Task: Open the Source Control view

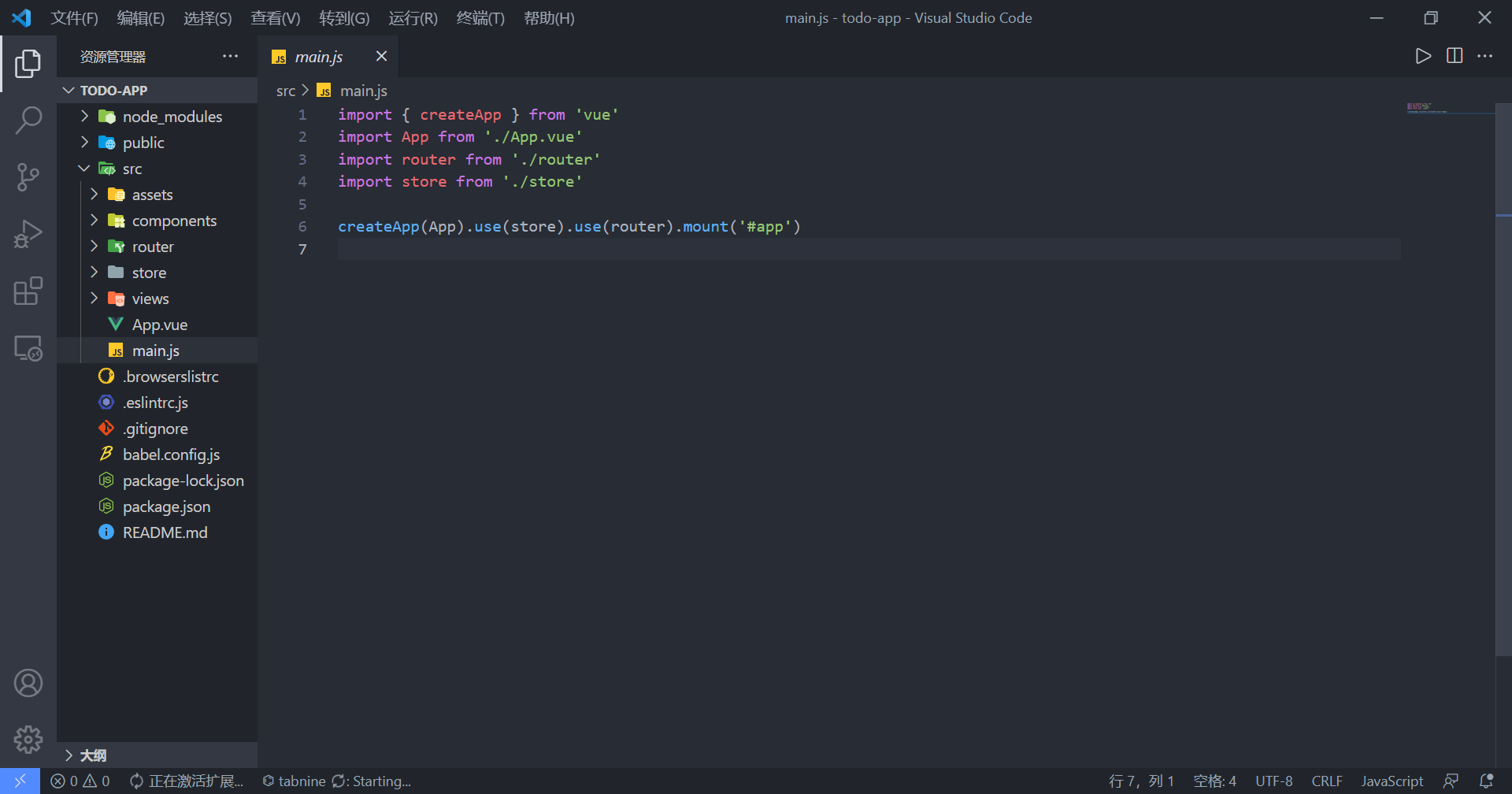Action: pyautogui.click(x=28, y=177)
